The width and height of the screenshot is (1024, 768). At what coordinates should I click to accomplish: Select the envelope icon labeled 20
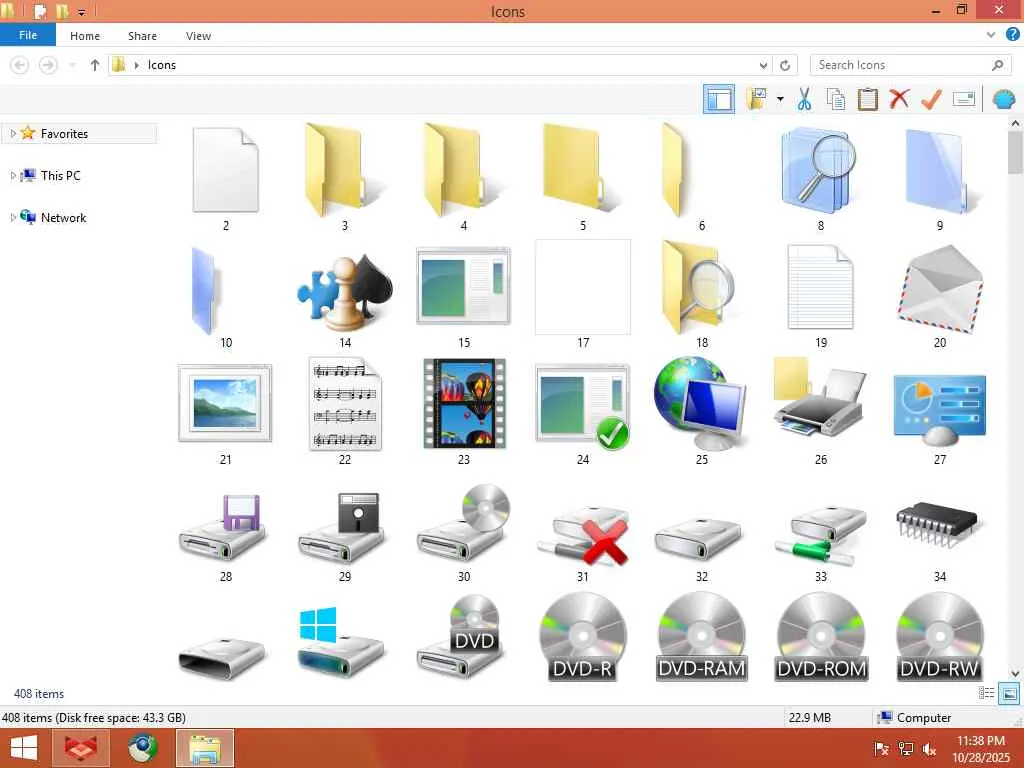click(940, 289)
